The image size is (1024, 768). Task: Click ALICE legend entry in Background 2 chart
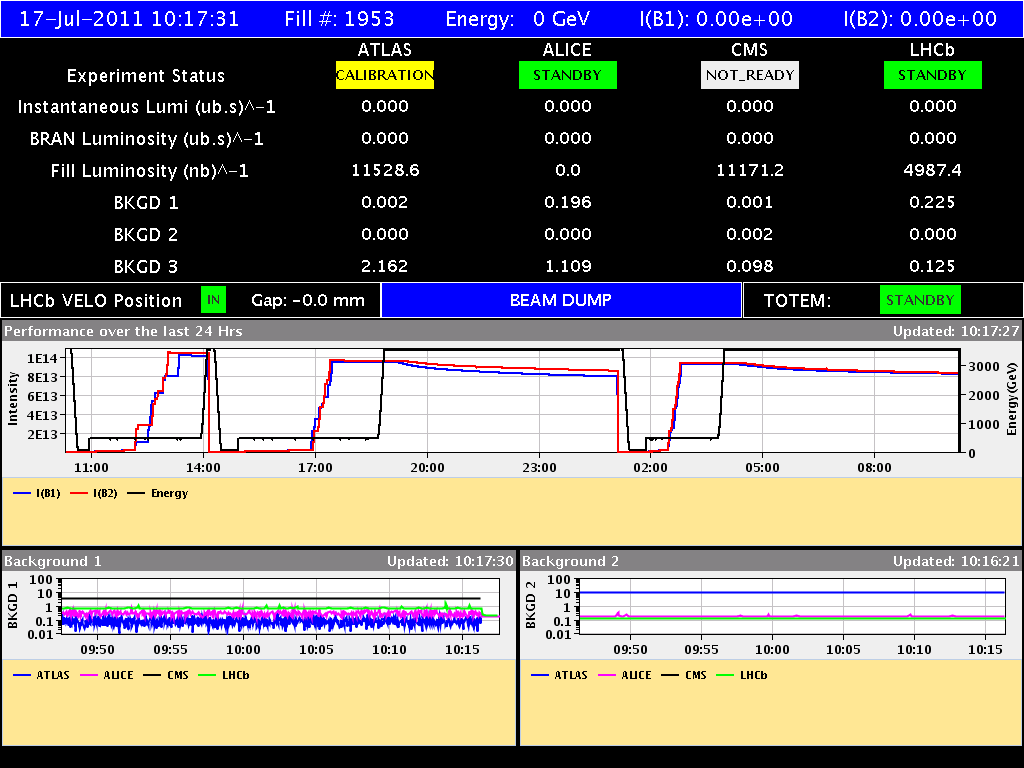pyautogui.click(x=624, y=675)
